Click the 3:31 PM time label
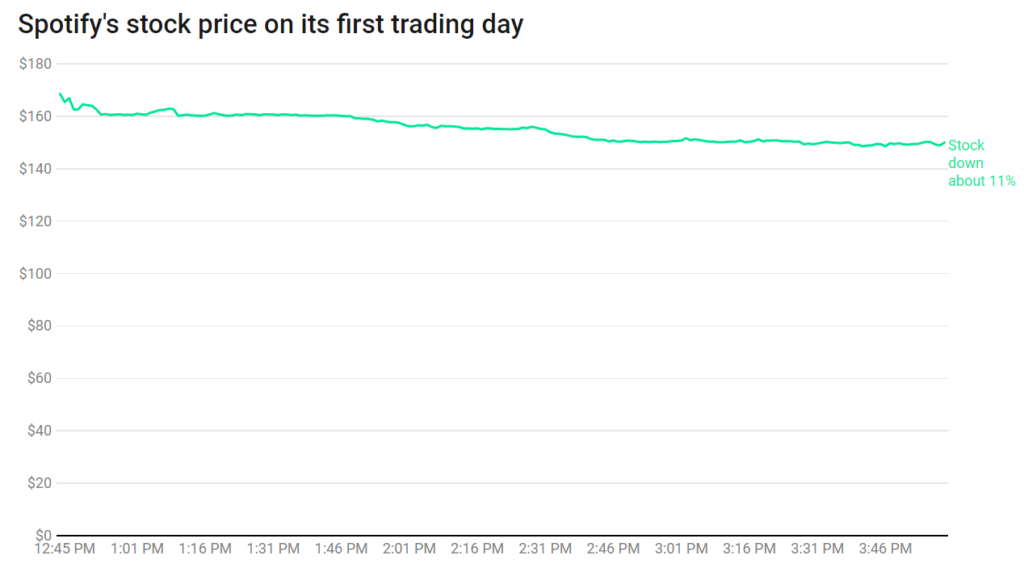This screenshot has height=568, width=1024. pos(817,549)
